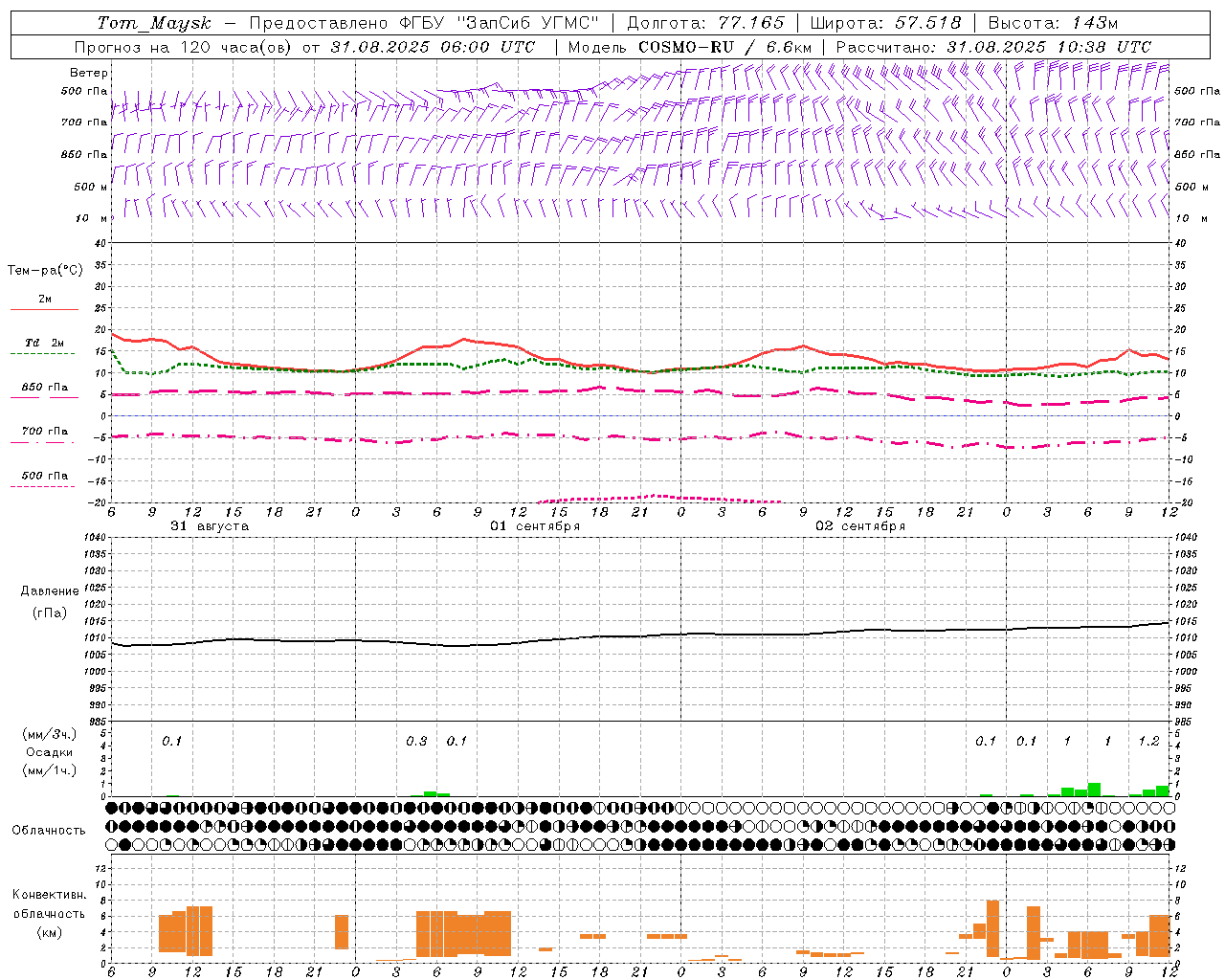Click the Широта: 57.518 value

click(x=885, y=23)
